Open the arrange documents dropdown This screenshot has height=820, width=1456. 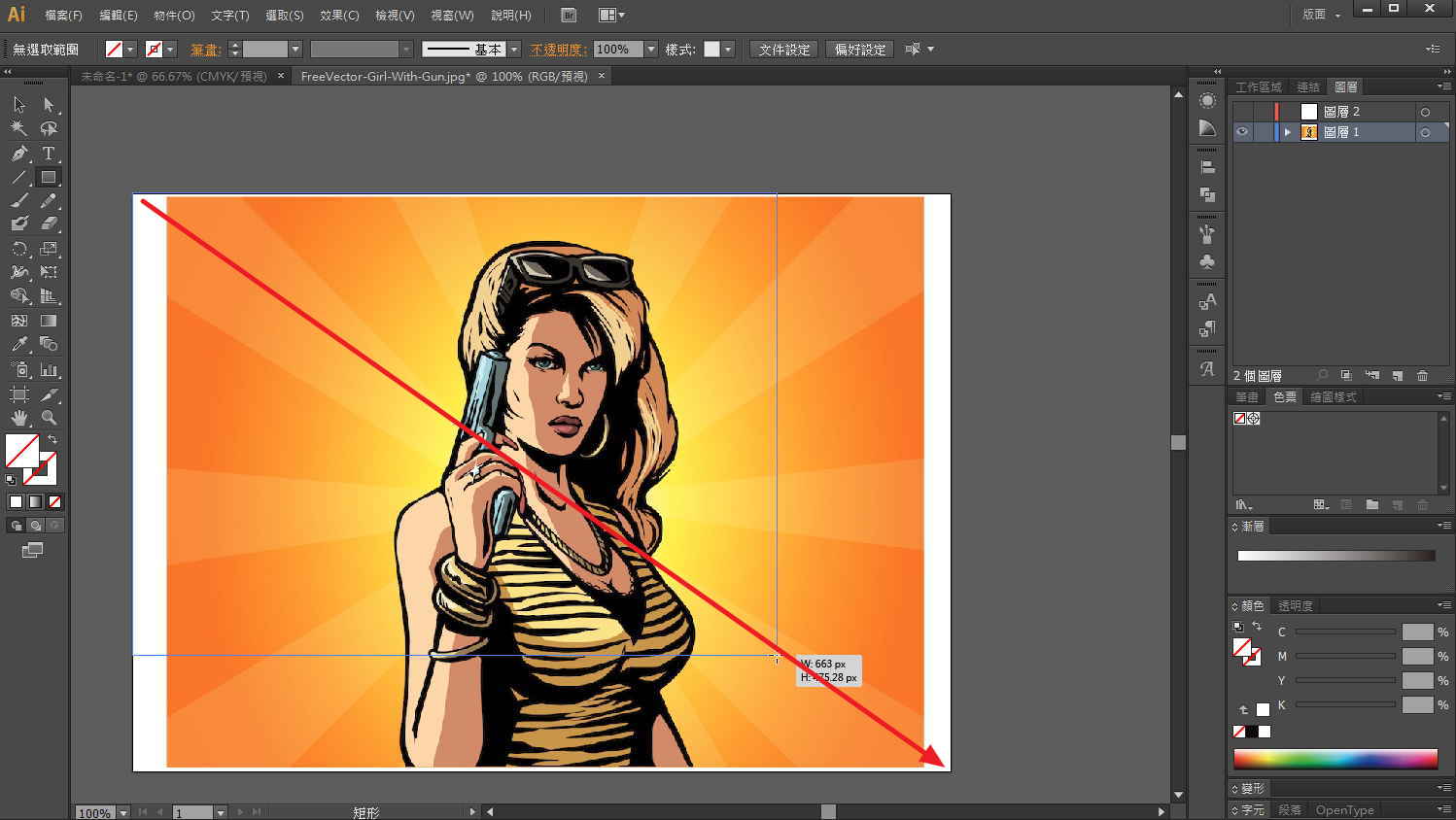point(611,15)
